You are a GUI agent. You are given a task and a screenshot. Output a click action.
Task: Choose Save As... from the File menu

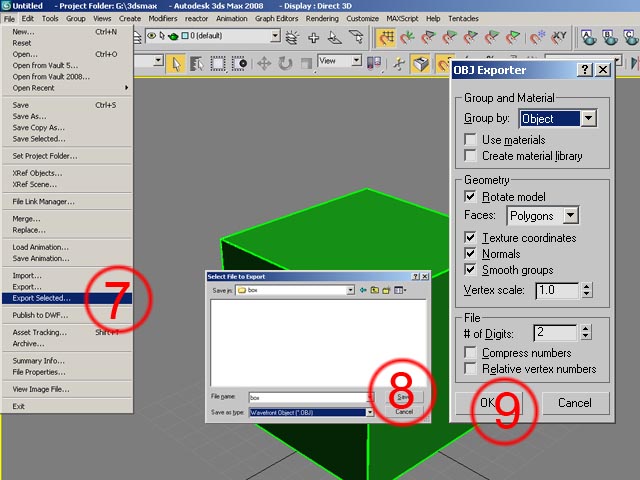67,116
